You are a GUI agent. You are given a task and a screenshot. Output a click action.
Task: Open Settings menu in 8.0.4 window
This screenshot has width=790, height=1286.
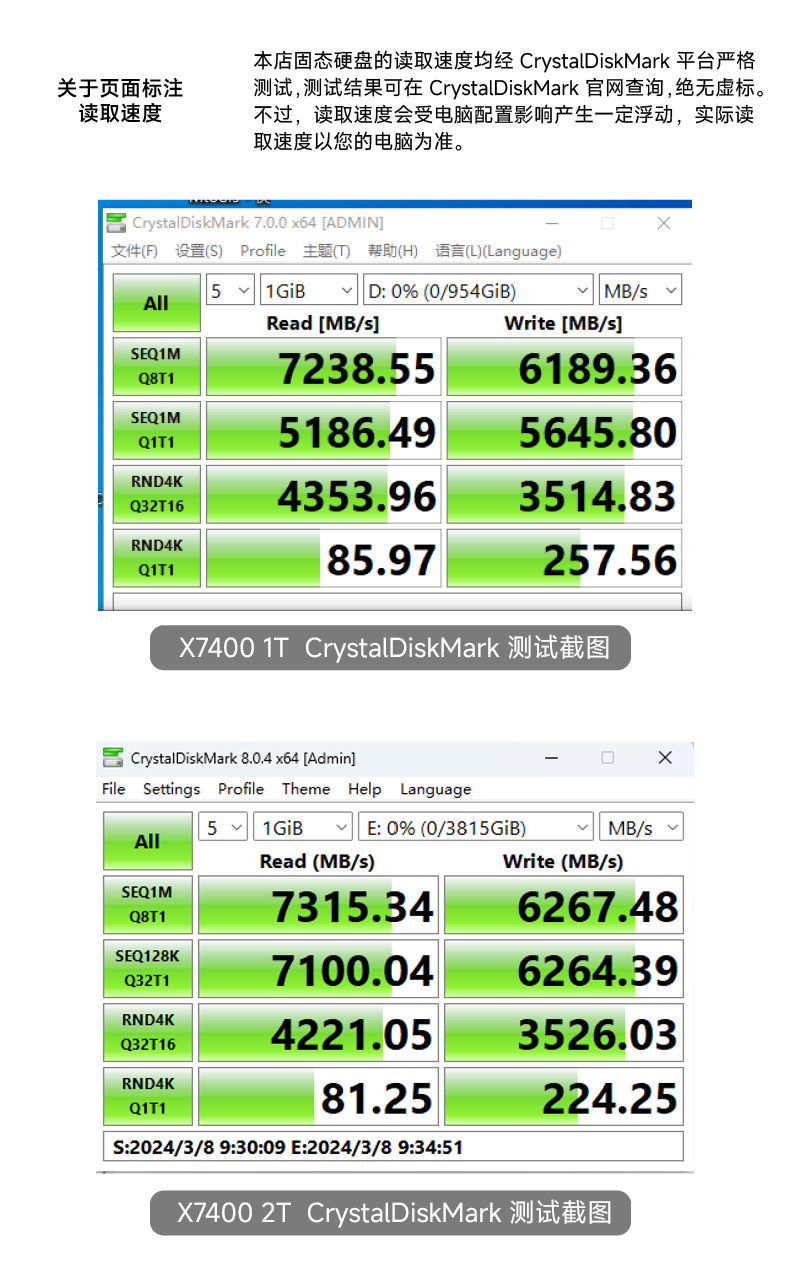(171, 789)
